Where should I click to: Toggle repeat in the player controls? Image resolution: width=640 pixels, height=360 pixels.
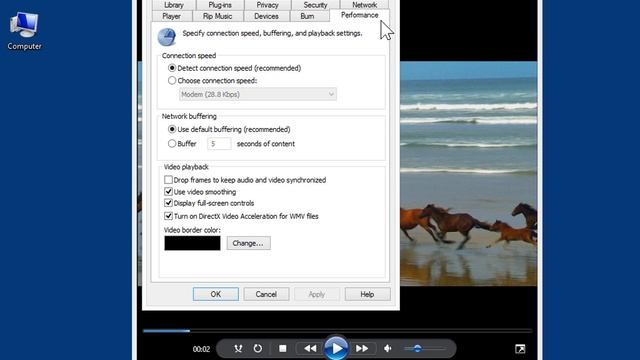click(x=258, y=349)
